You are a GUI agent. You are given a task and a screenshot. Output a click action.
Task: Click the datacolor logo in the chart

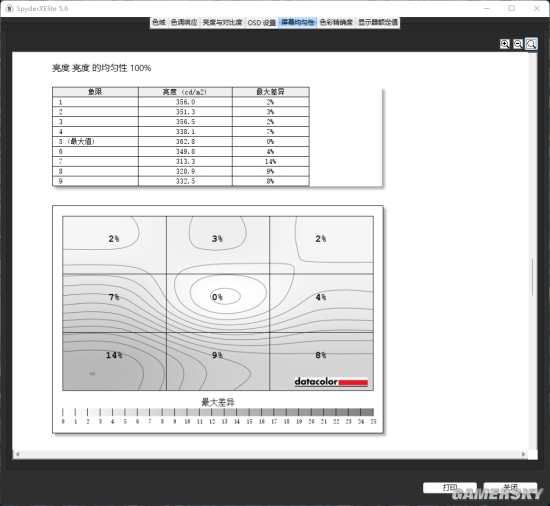(331, 382)
